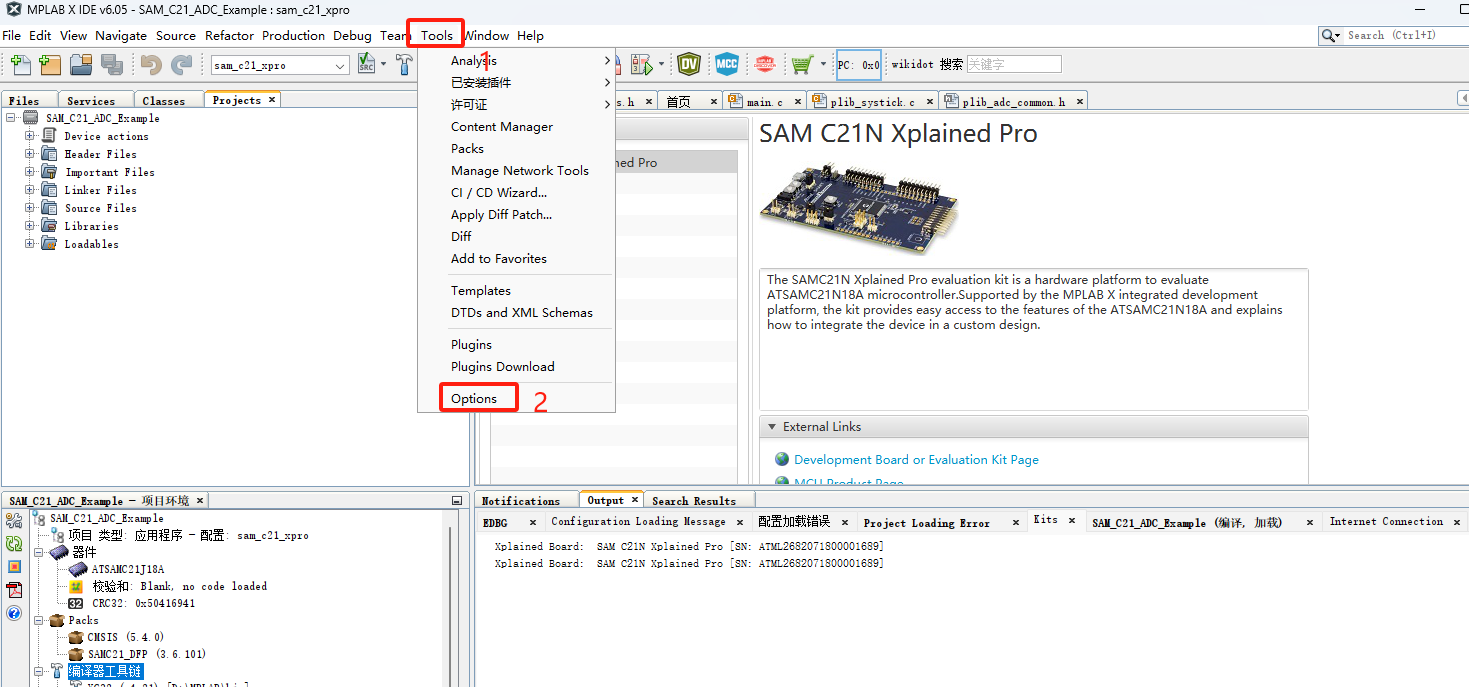Click the wrench settings icon in dashboard sidebar
This screenshot has width=1469, height=687.
(x=14, y=521)
